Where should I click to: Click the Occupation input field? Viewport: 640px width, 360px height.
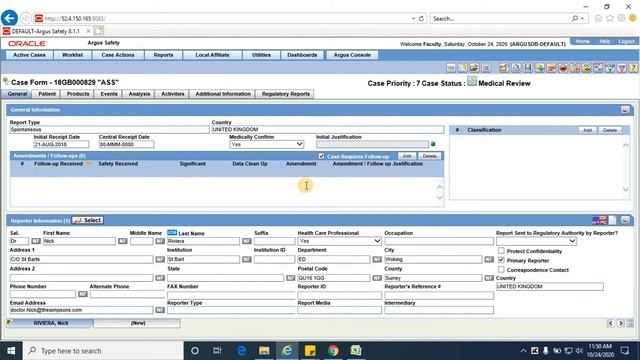tap(439, 241)
